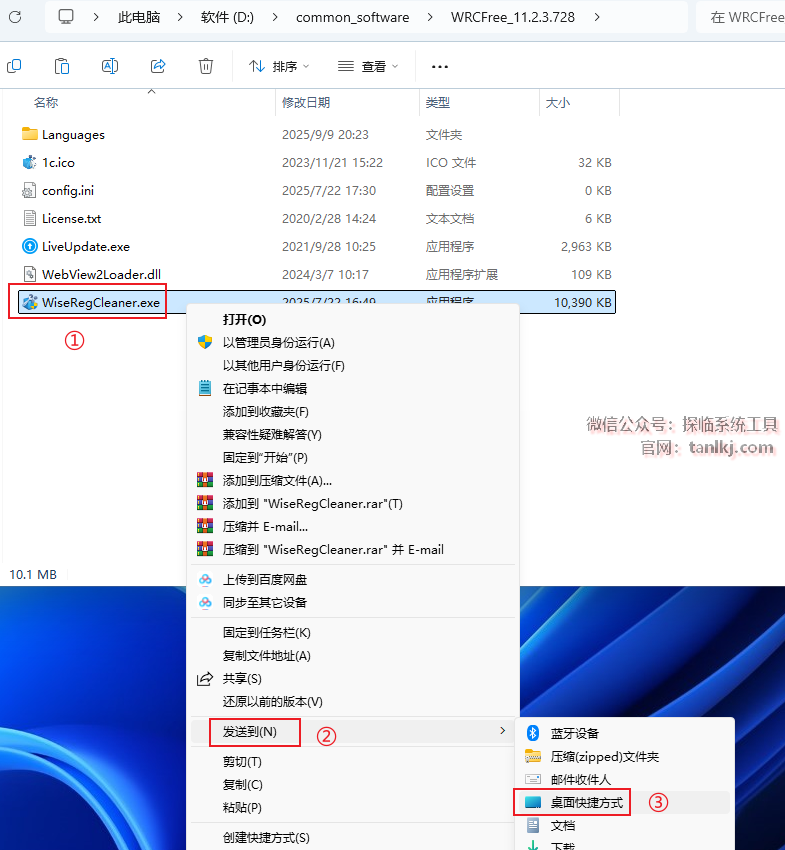Choose 以管理员身份运行(A) in context menu
The height and width of the screenshot is (850, 785).
(x=353, y=342)
